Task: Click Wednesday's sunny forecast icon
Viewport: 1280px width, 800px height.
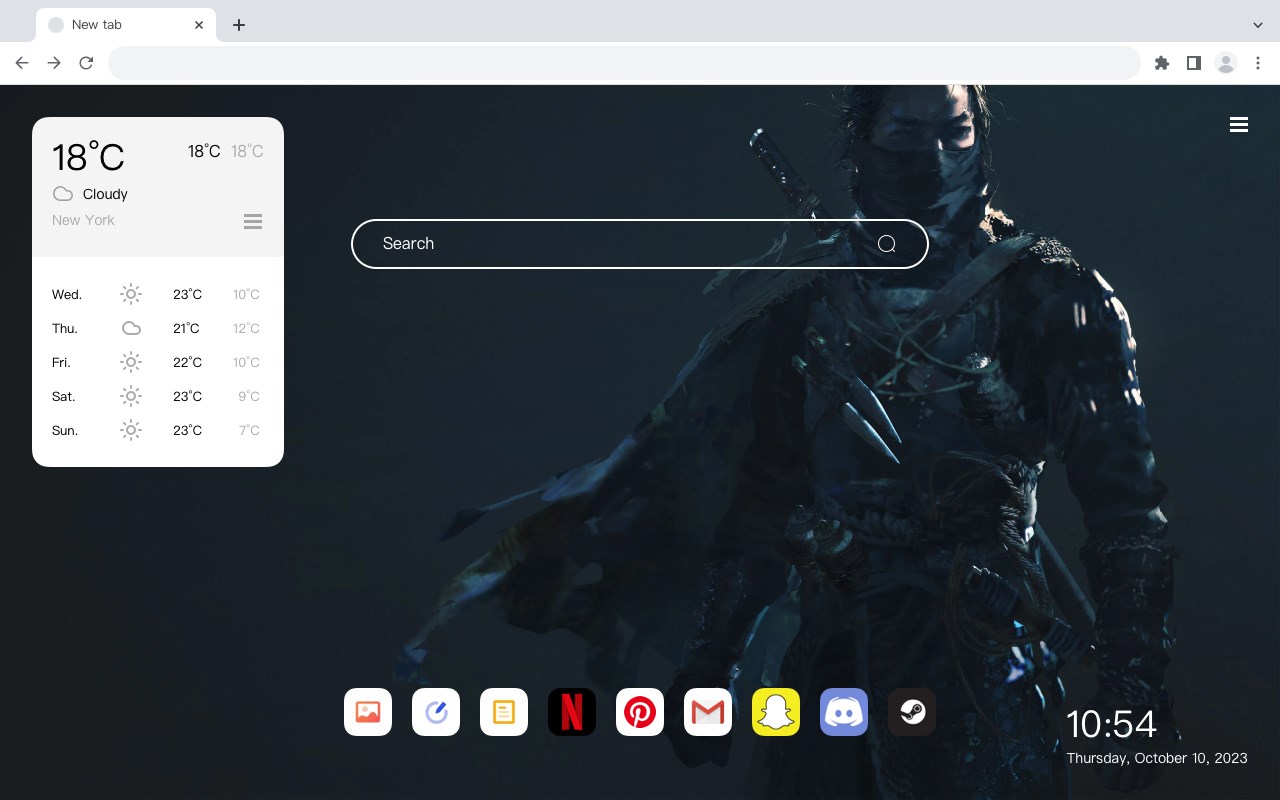Action: (x=131, y=294)
